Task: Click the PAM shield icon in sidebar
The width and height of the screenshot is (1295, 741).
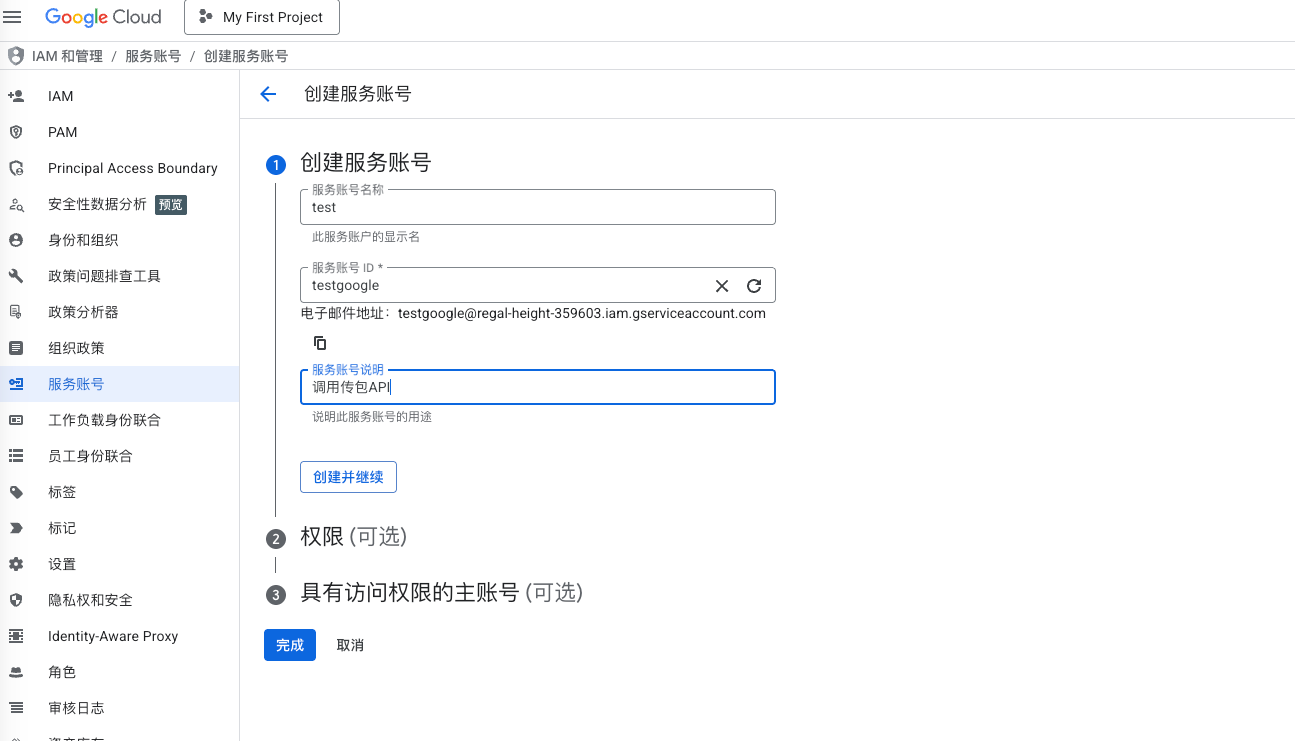Action: click(x=16, y=132)
